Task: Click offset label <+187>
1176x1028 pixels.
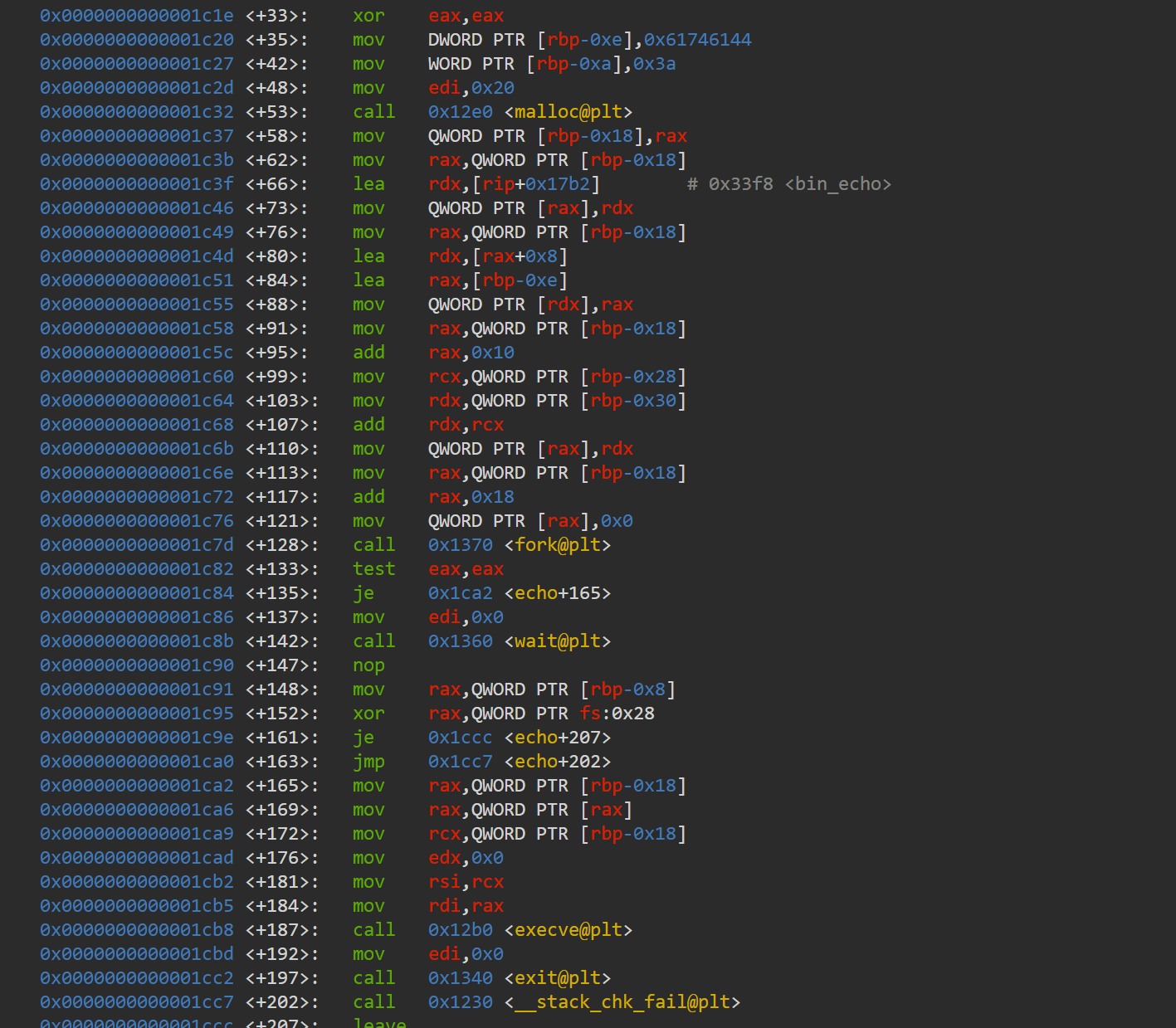Action: (x=282, y=930)
